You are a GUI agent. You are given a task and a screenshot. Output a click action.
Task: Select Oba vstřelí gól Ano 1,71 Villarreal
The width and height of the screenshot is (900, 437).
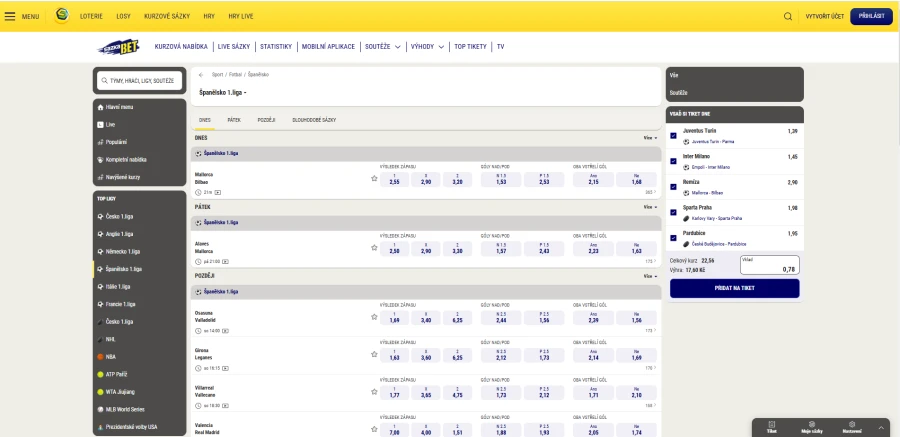pos(593,393)
